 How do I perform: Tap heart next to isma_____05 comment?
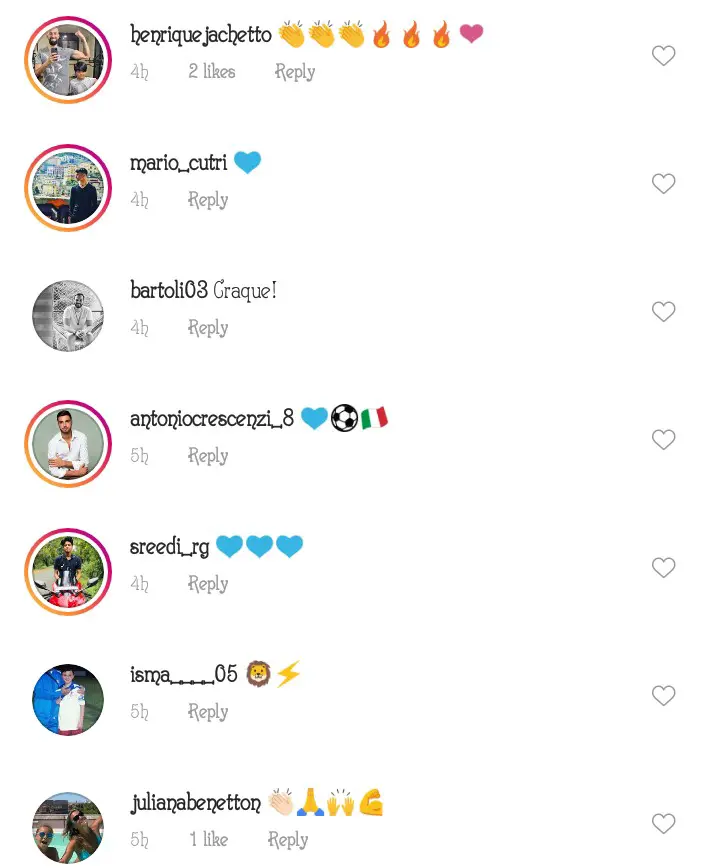[x=663, y=695]
